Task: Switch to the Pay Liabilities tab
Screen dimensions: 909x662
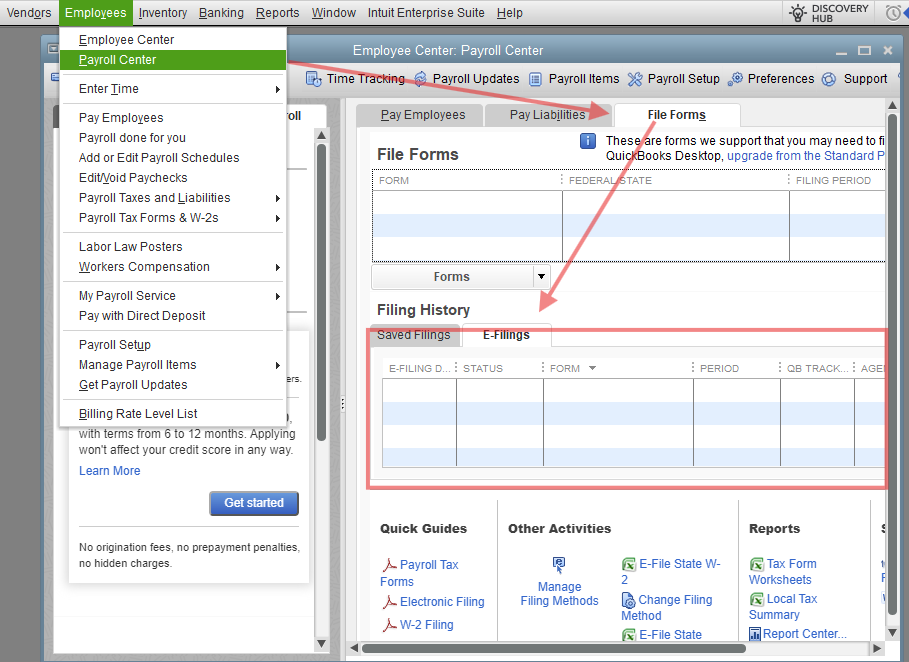Action: click(x=547, y=115)
